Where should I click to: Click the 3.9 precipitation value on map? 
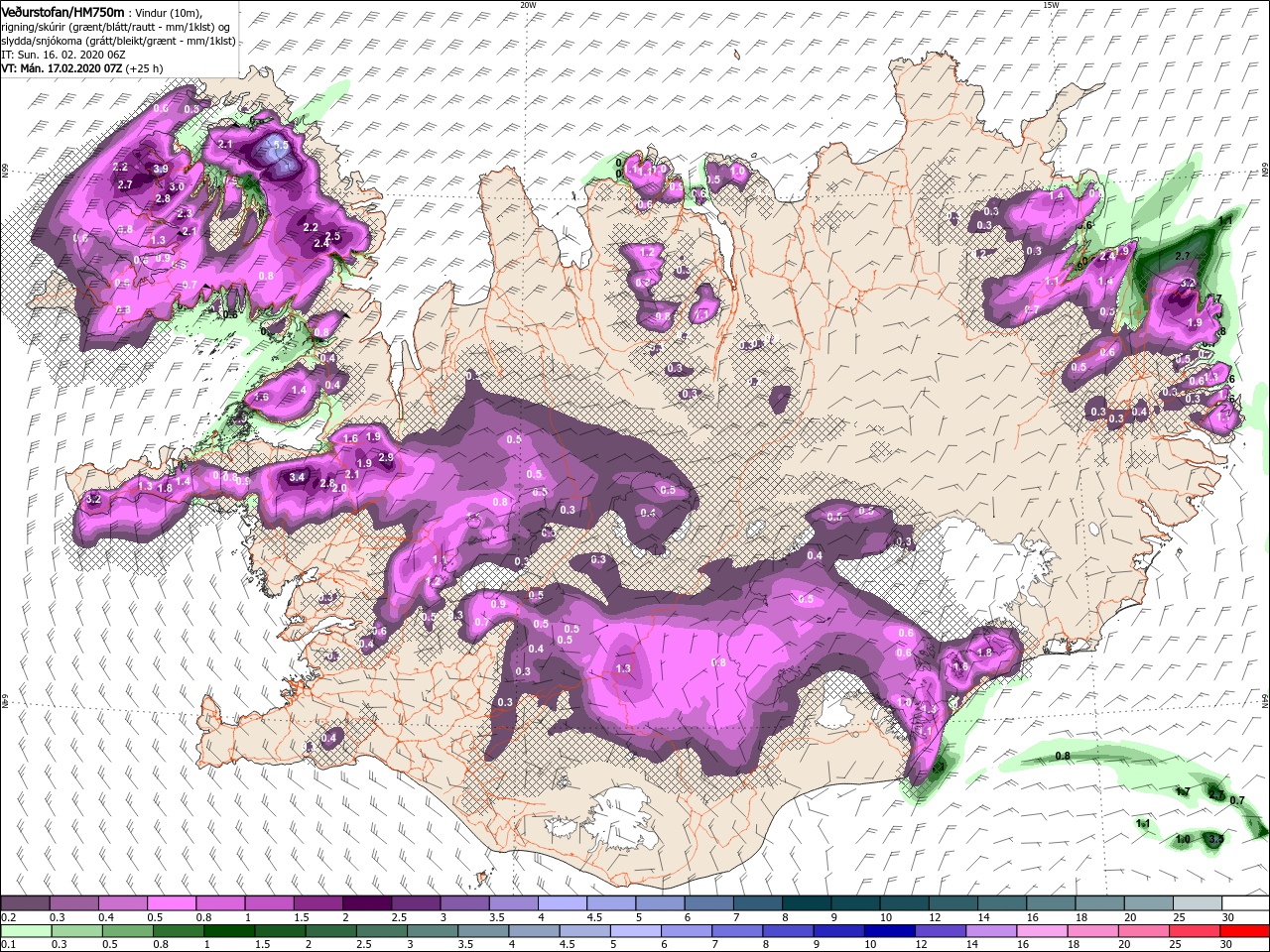tap(161, 170)
